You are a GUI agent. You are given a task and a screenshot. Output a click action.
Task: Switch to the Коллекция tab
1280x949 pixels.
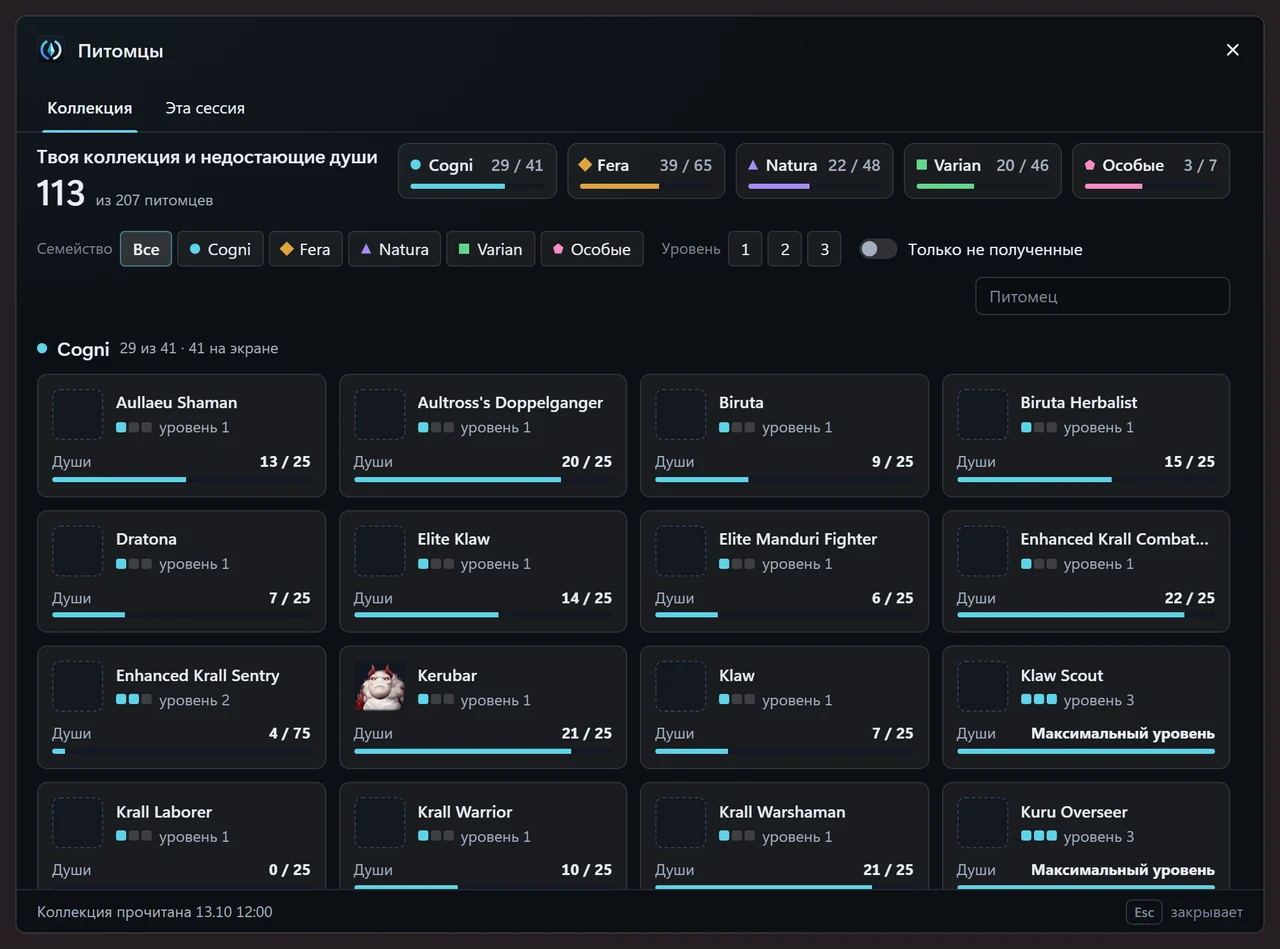(x=90, y=108)
